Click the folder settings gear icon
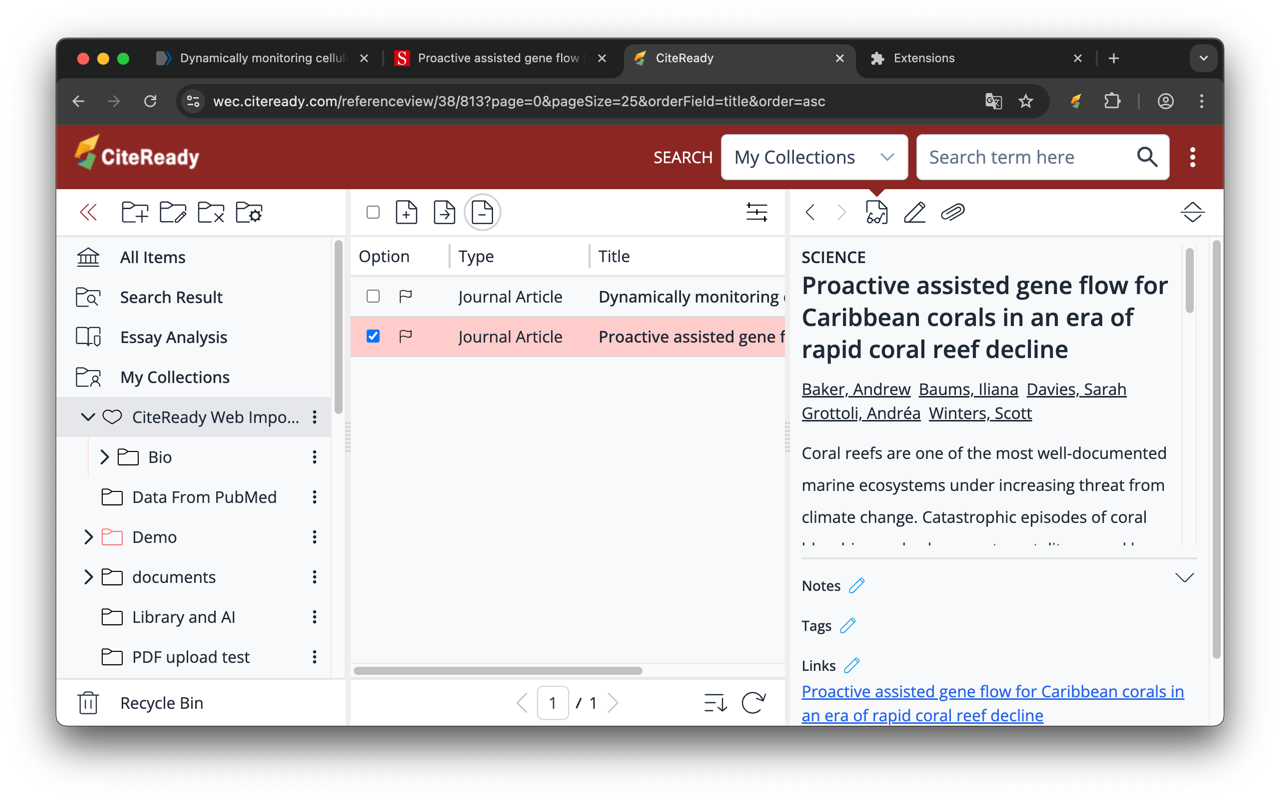The width and height of the screenshot is (1280, 800). [249, 212]
